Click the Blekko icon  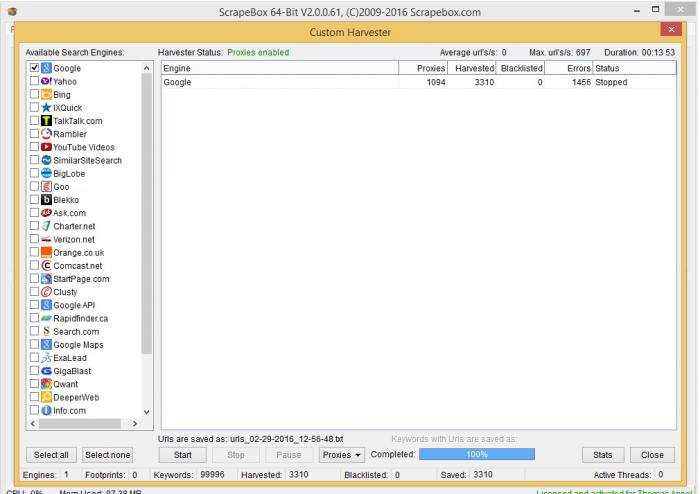point(46,199)
